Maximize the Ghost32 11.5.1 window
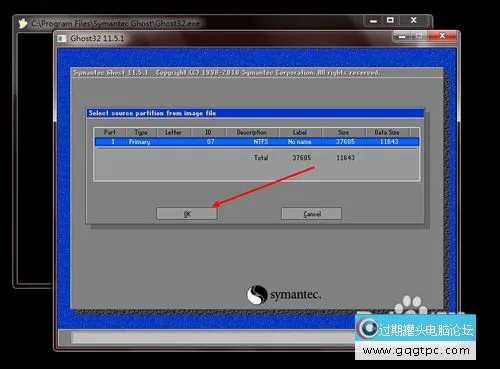This screenshot has width=500, height=369. (x=419, y=36)
